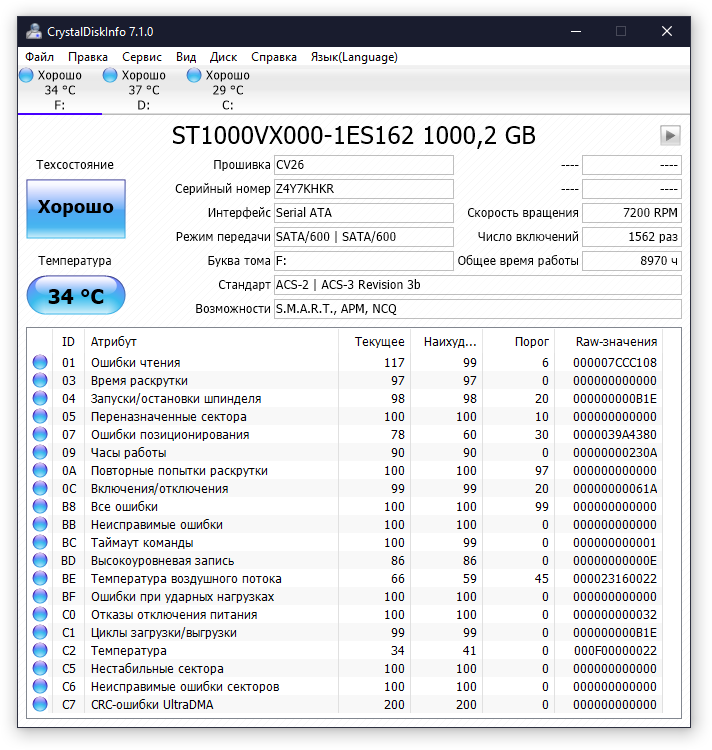Click the Стандарт field ACS-2 | ACS-3
This screenshot has width=712, height=750.
[478, 285]
